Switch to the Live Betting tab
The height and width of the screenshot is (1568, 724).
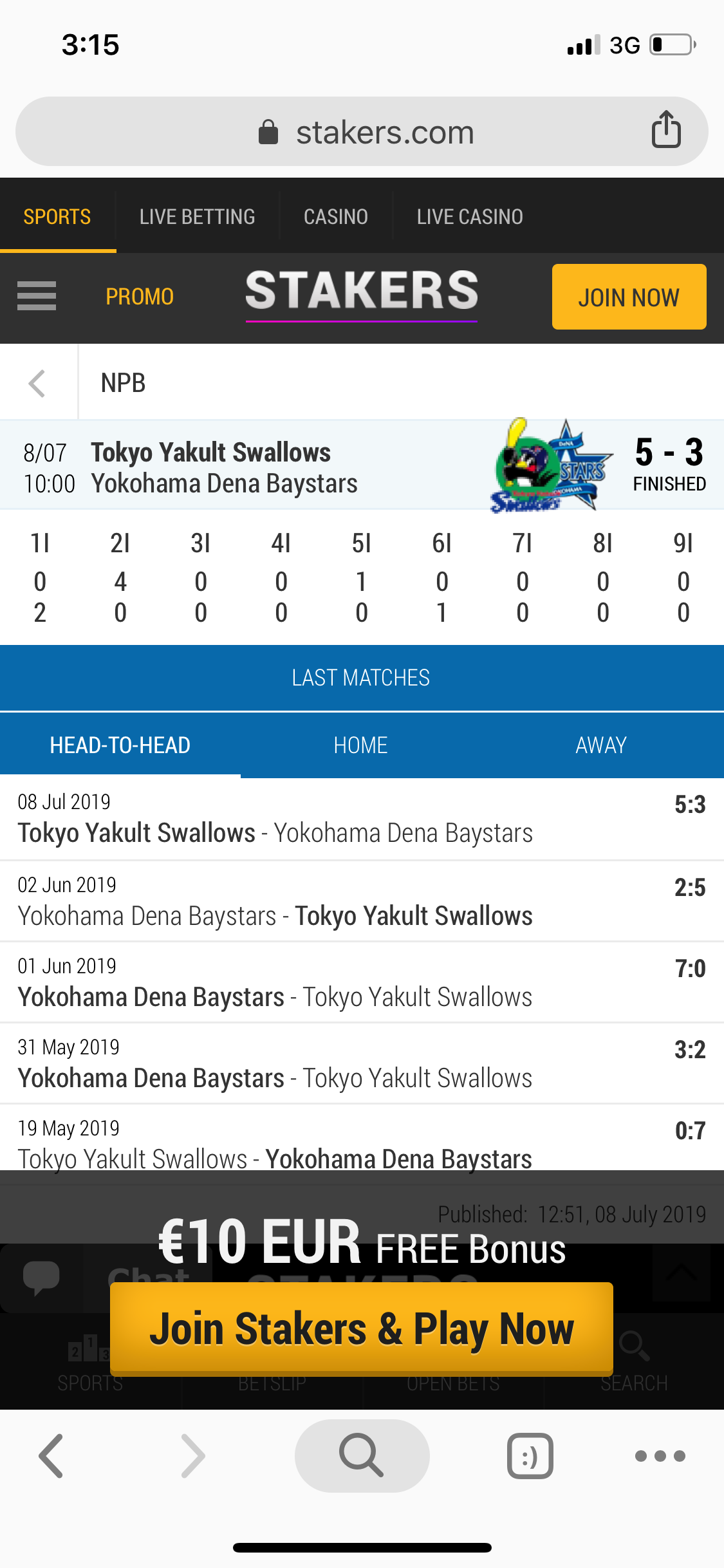click(x=198, y=217)
